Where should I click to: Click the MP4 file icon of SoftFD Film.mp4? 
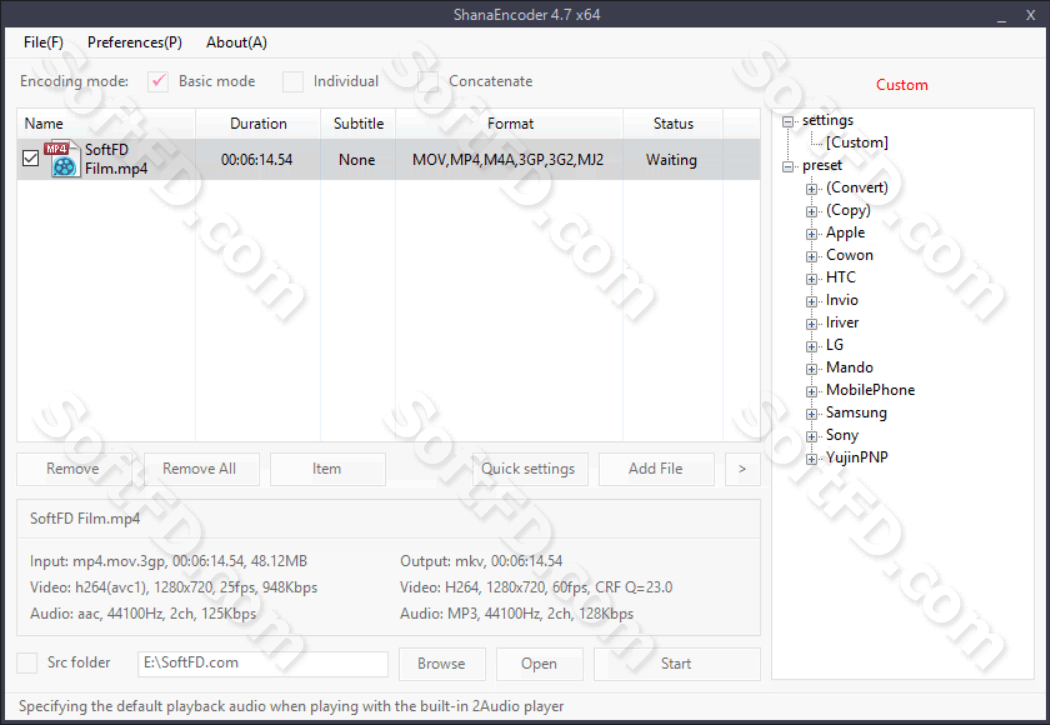(x=61, y=159)
